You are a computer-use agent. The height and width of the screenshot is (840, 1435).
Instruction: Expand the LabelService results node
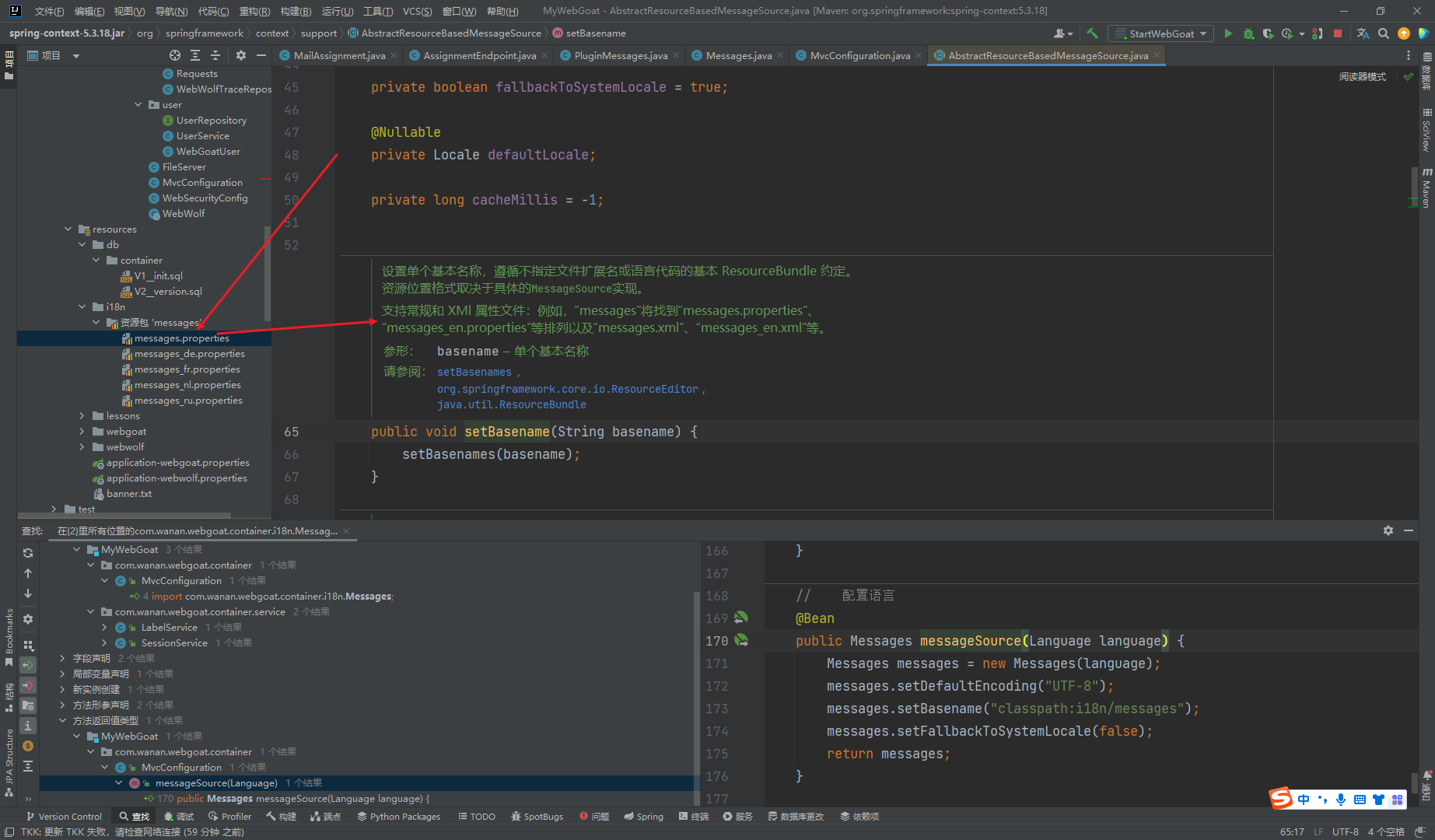coord(105,628)
